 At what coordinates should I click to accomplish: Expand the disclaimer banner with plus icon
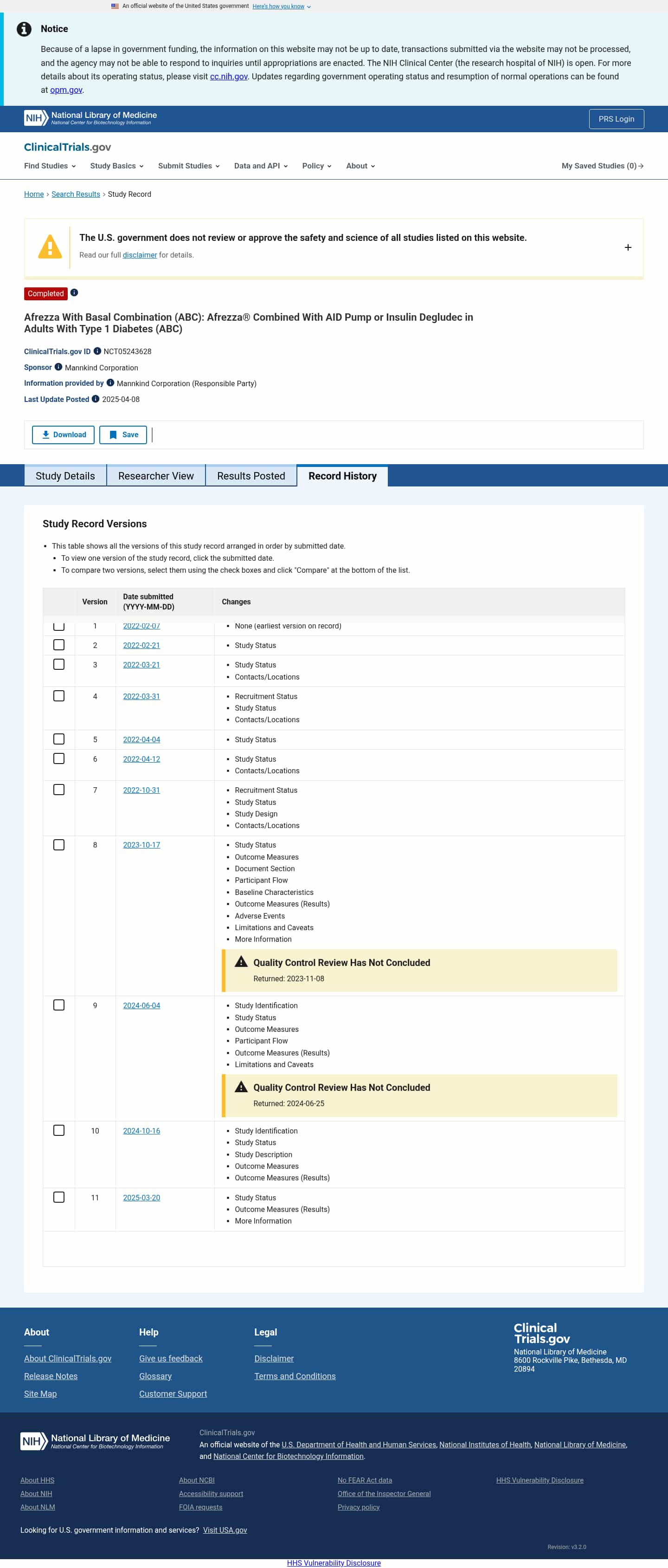(x=627, y=248)
